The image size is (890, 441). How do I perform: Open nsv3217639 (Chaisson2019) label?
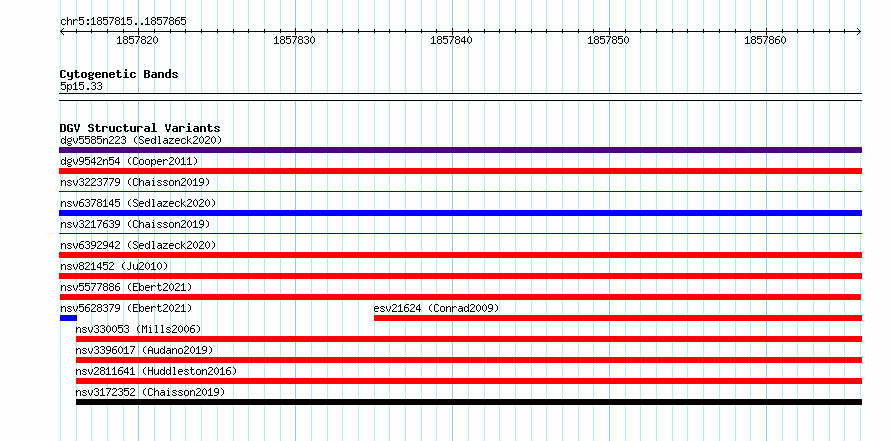pos(135,224)
